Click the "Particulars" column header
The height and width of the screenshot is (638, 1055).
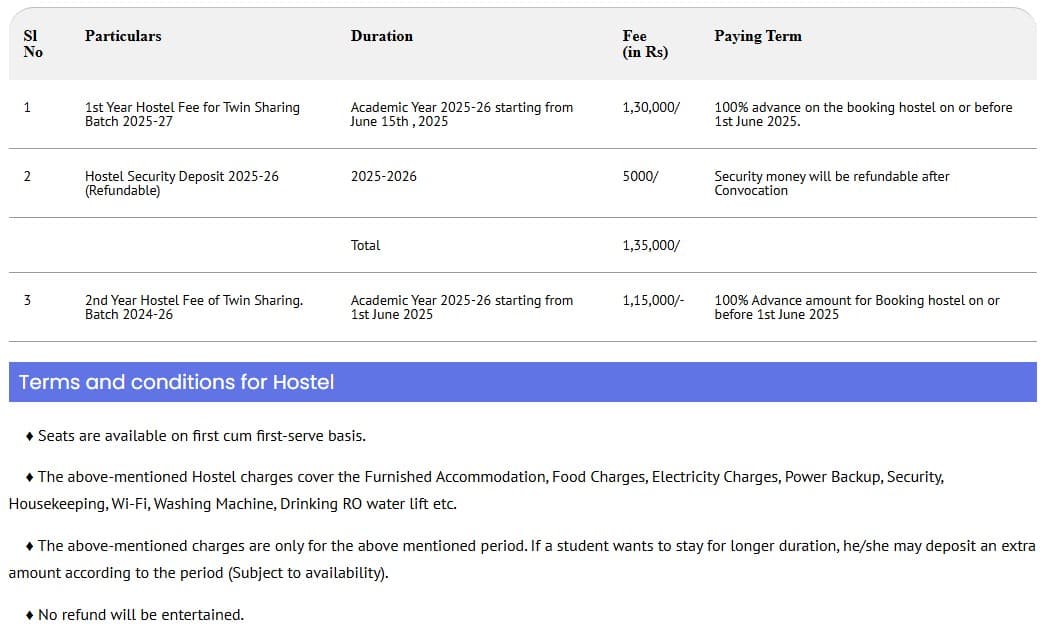[x=123, y=36]
